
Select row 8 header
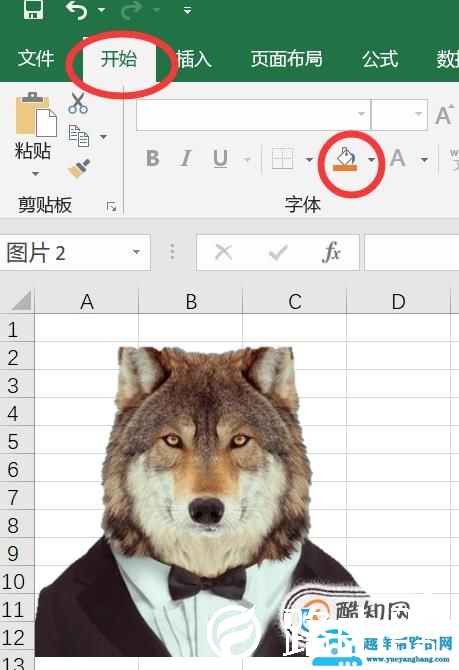(x=17, y=524)
